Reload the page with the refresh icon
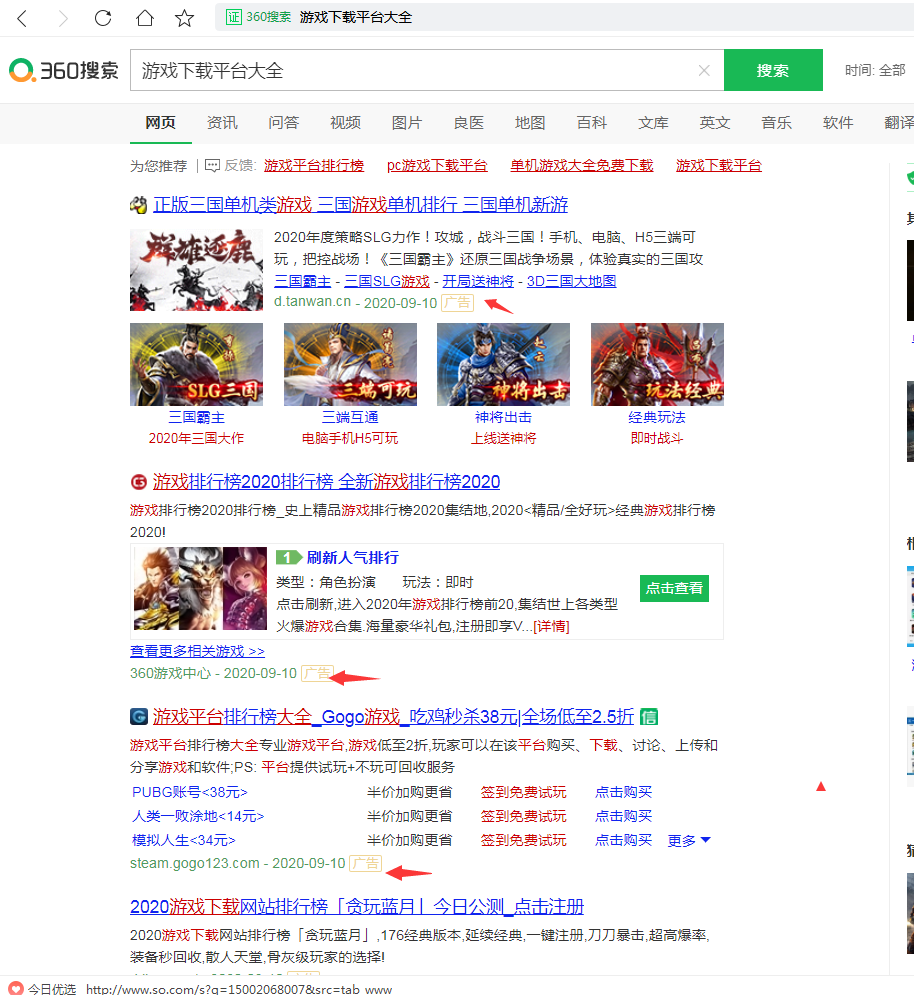Image resolution: width=914 pixels, height=995 pixels. pos(103,18)
